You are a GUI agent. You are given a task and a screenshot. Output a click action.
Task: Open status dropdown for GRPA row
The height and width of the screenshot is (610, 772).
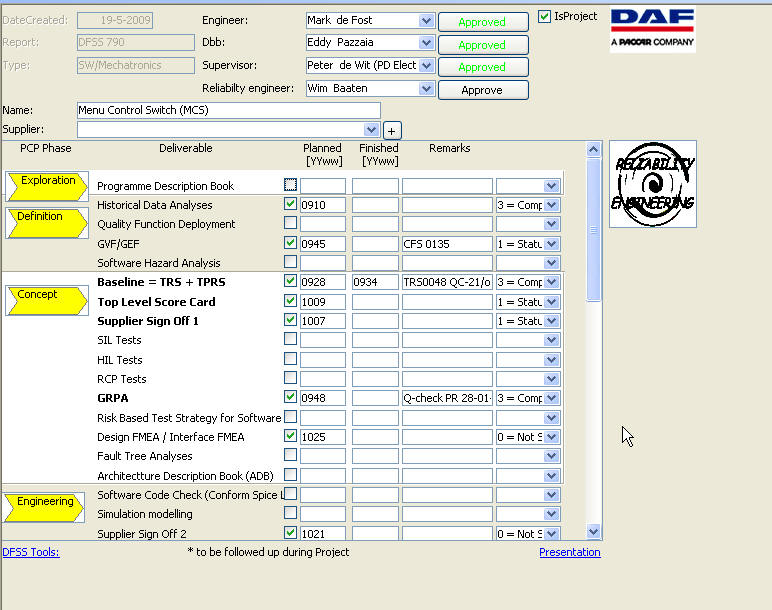tap(552, 398)
